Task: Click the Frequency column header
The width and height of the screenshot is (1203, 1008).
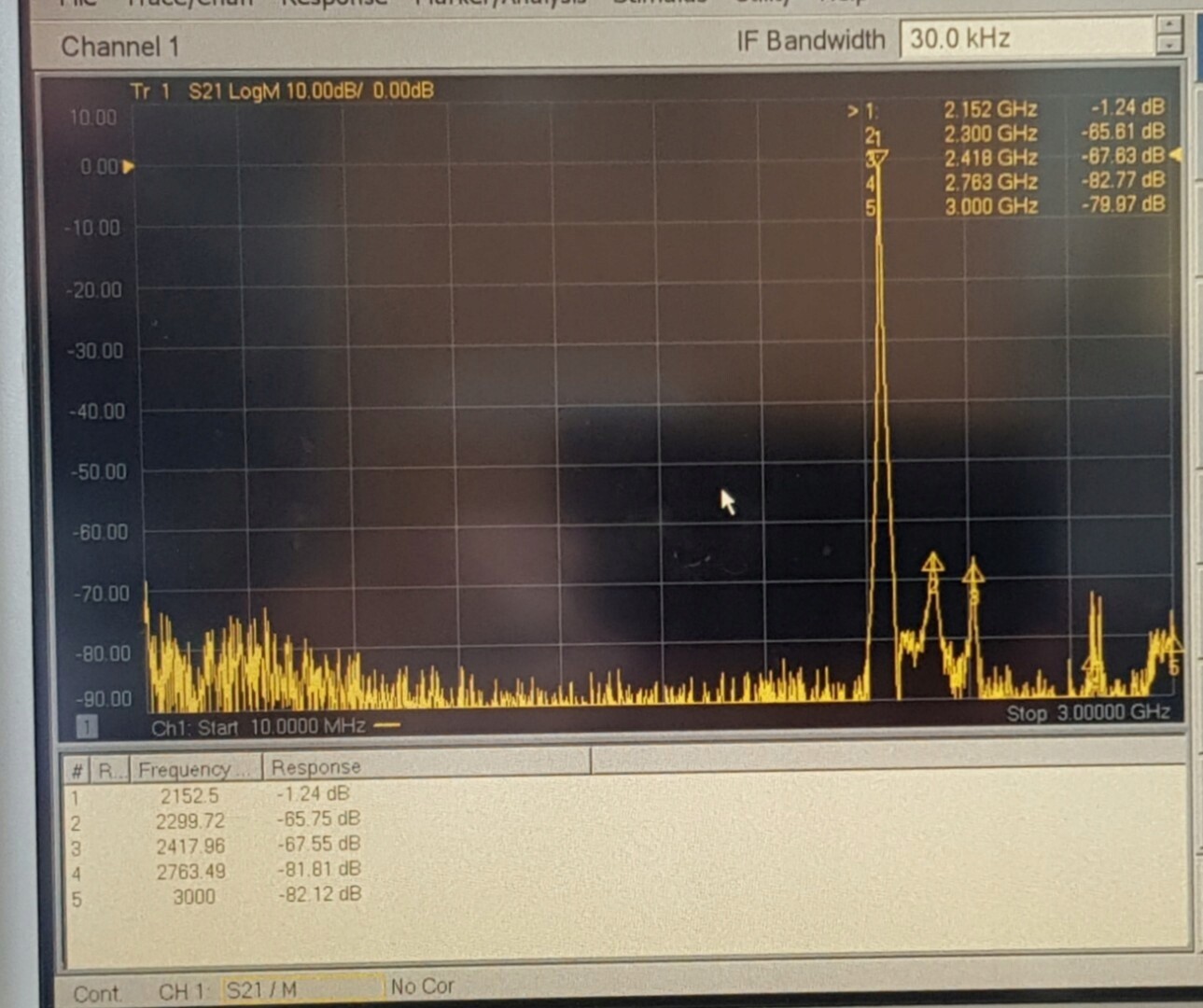Action: tap(195, 769)
